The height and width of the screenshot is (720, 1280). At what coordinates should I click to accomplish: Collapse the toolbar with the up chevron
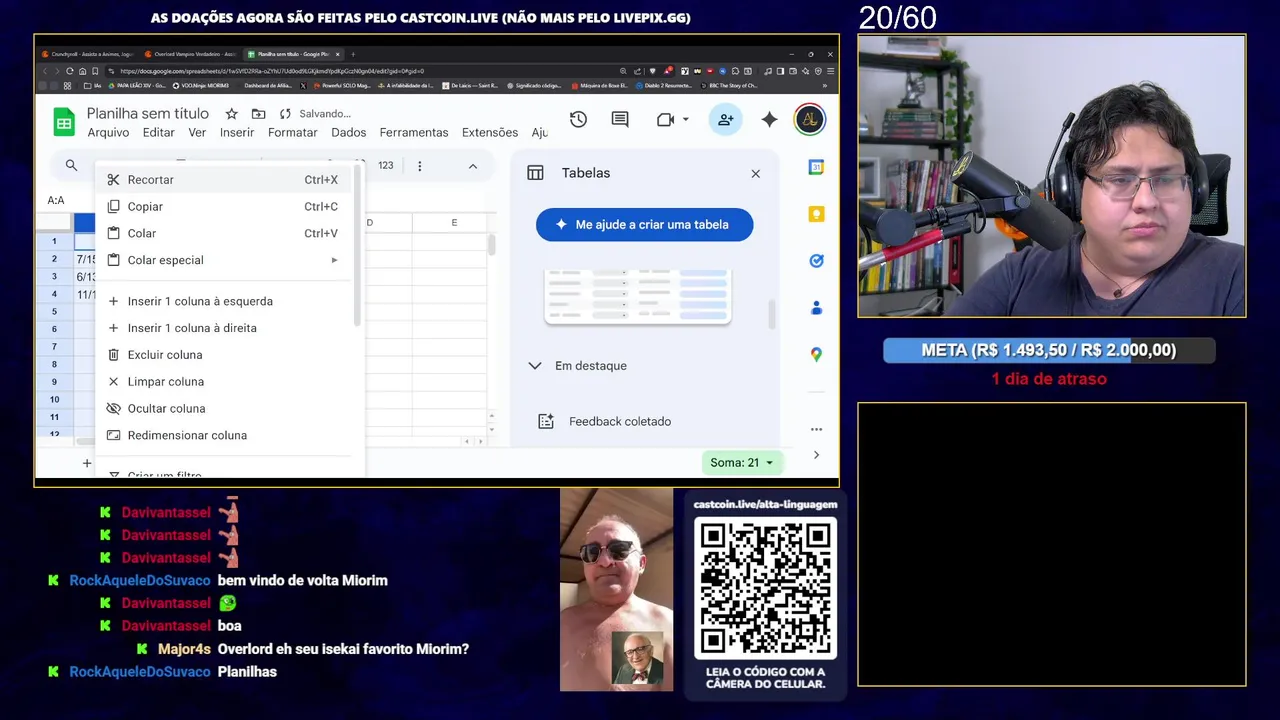pyautogui.click(x=472, y=166)
